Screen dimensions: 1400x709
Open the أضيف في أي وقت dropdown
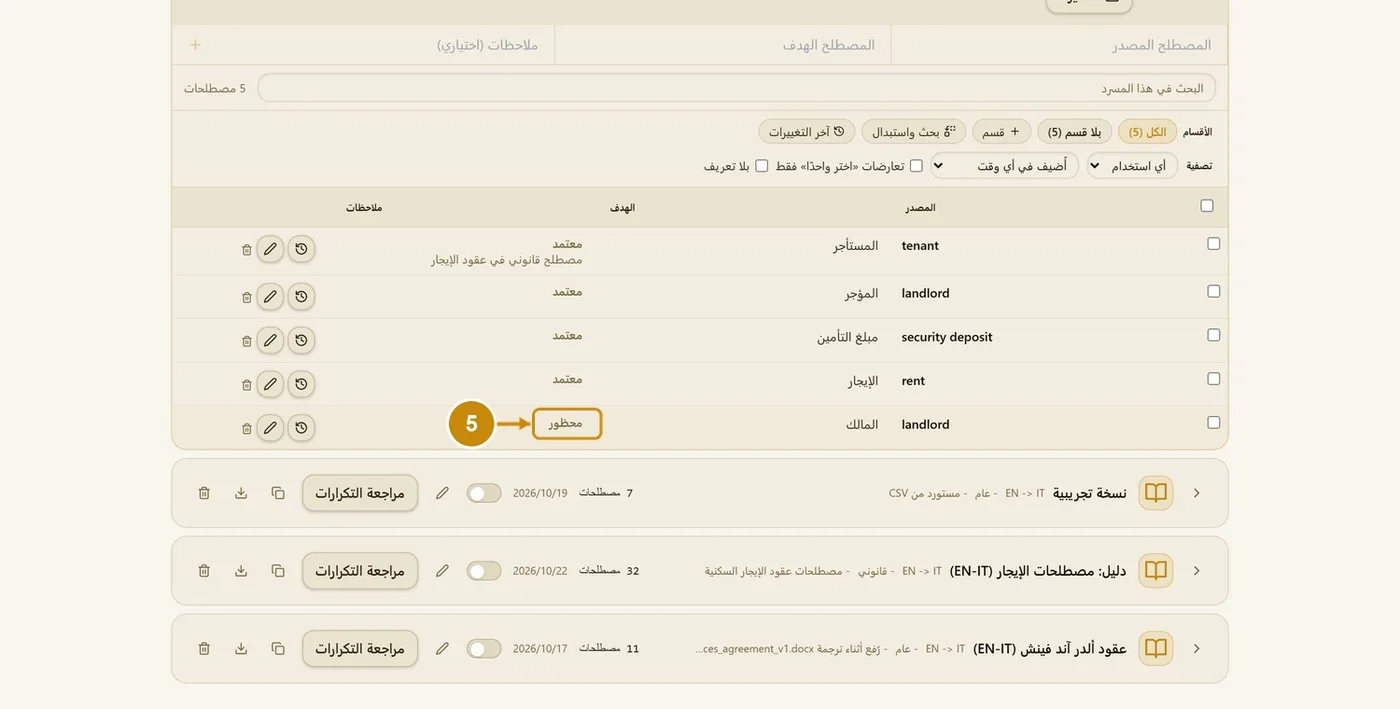[x=1005, y=166]
